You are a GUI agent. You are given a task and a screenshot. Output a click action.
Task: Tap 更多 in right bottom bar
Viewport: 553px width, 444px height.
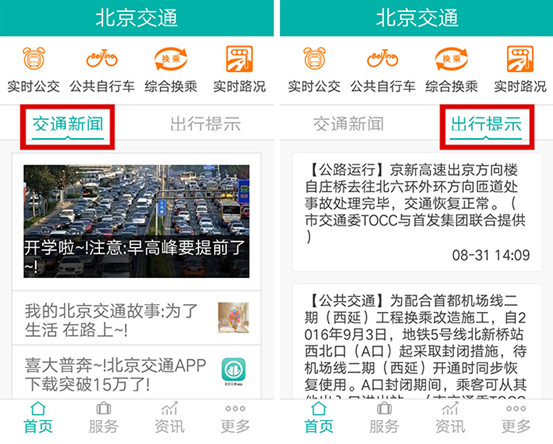tap(516, 418)
